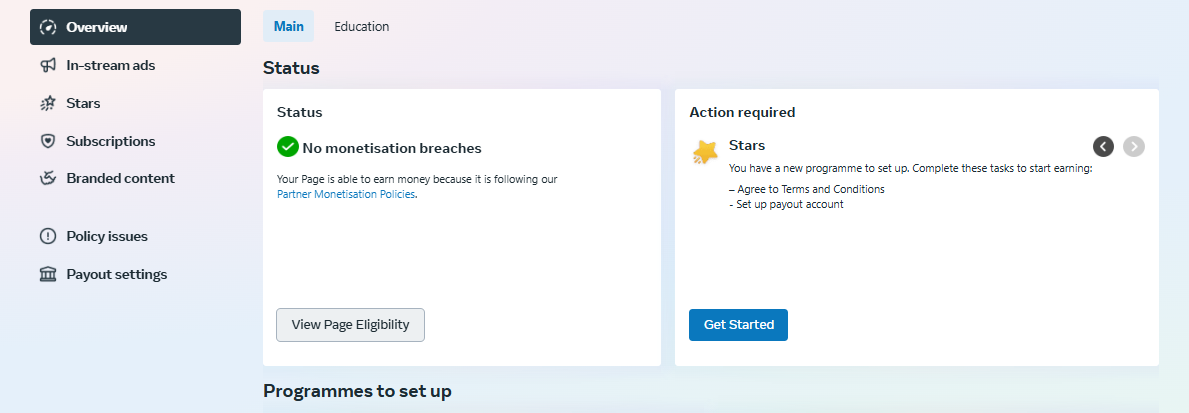Click the Payout settings bank icon

(48, 274)
